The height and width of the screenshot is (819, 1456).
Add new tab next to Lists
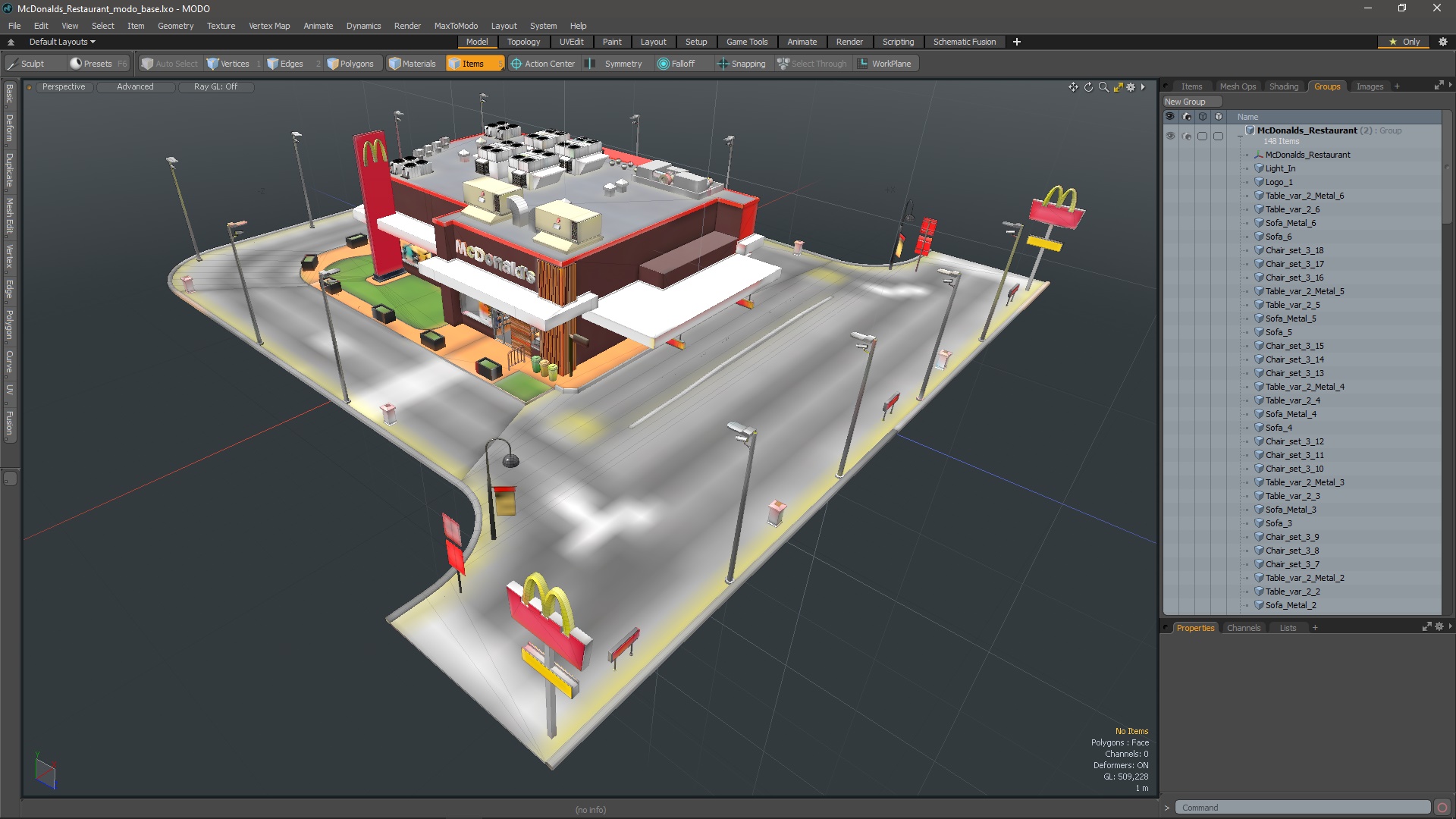[1315, 628]
